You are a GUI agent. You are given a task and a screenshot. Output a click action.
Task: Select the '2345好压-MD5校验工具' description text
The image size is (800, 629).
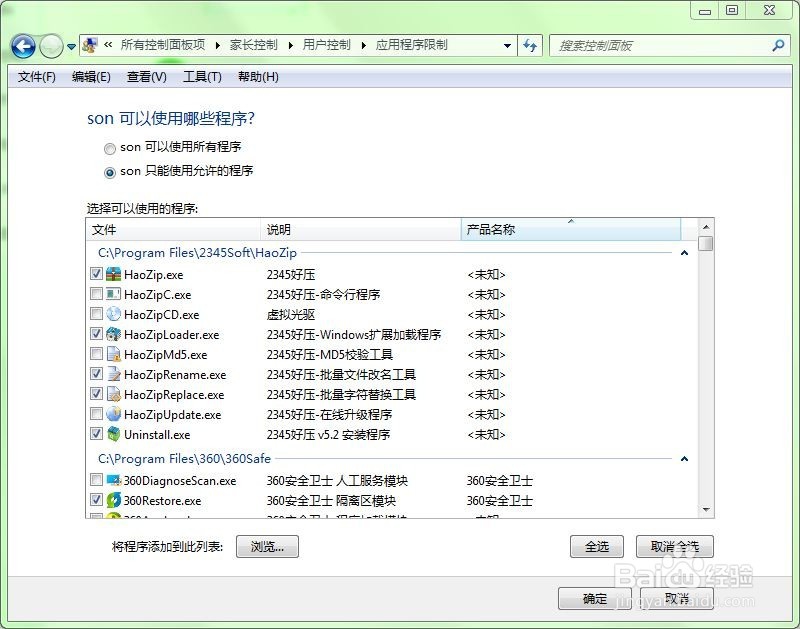point(330,355)
